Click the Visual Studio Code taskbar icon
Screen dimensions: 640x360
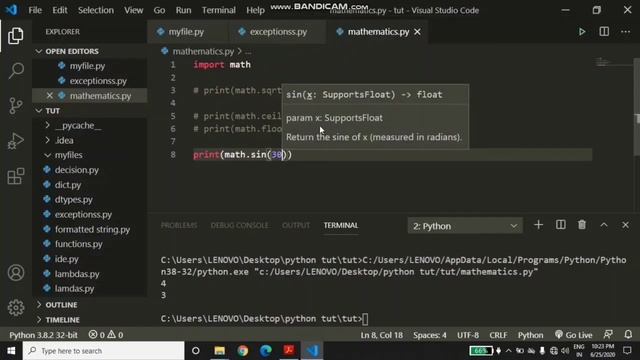point(312,351)
